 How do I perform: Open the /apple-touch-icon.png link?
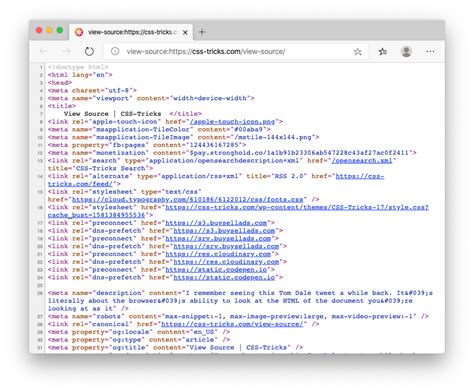232,122
